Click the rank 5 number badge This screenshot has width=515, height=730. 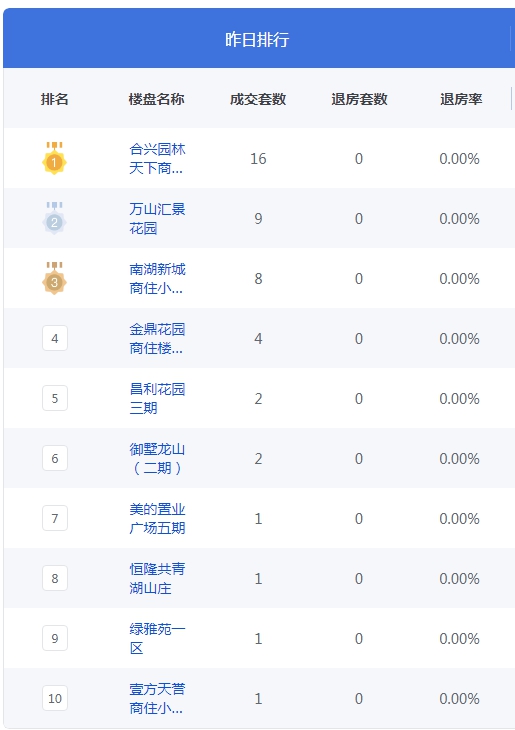[55, 399]
